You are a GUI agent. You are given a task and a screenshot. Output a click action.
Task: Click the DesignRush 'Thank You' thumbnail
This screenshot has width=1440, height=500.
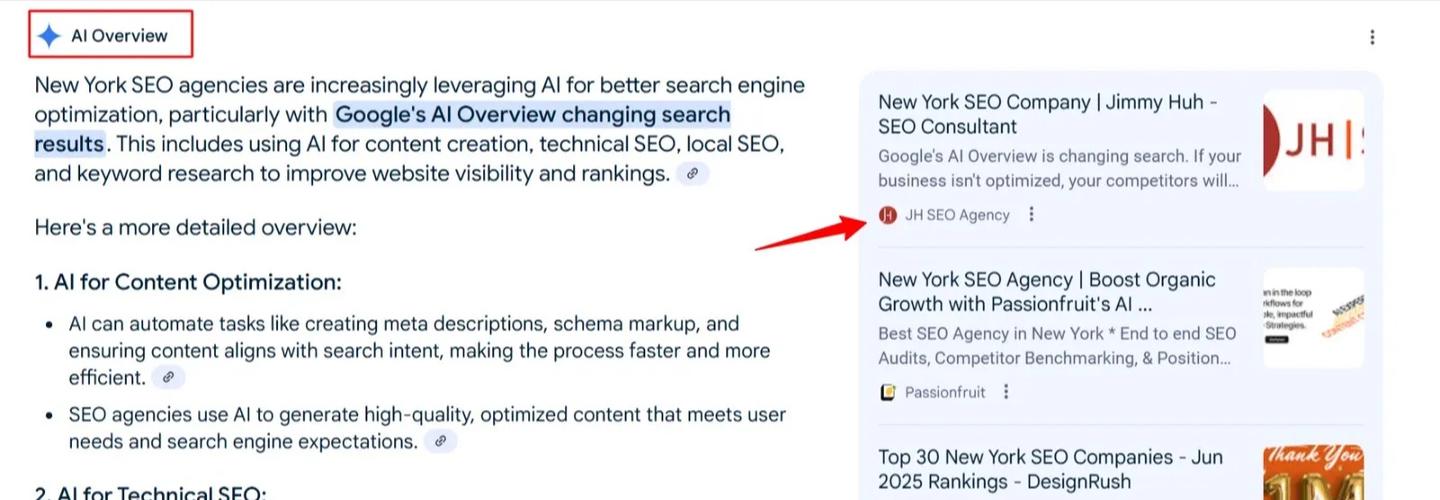click(1314, 473)
